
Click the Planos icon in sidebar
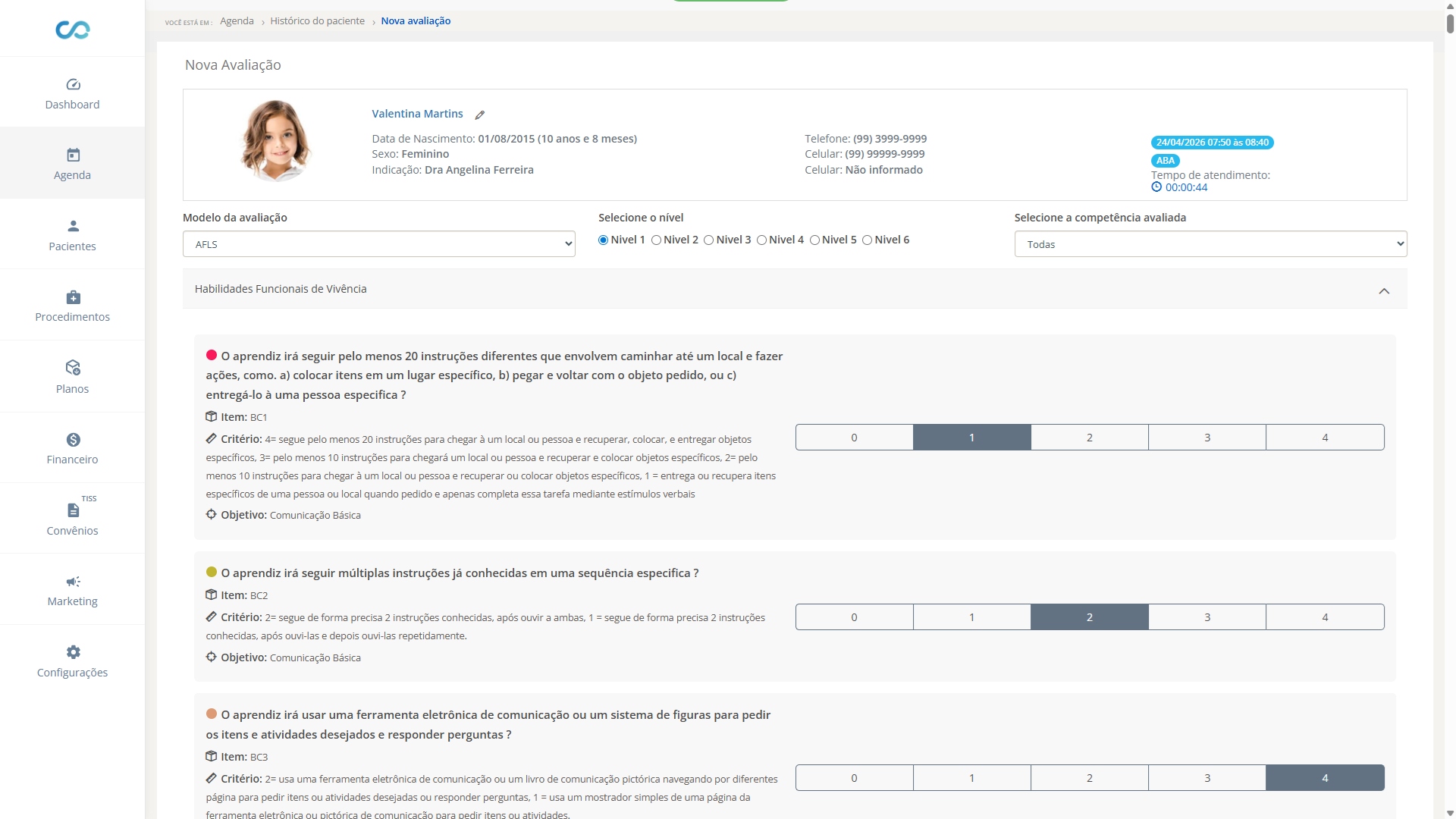tap(73, 368)
